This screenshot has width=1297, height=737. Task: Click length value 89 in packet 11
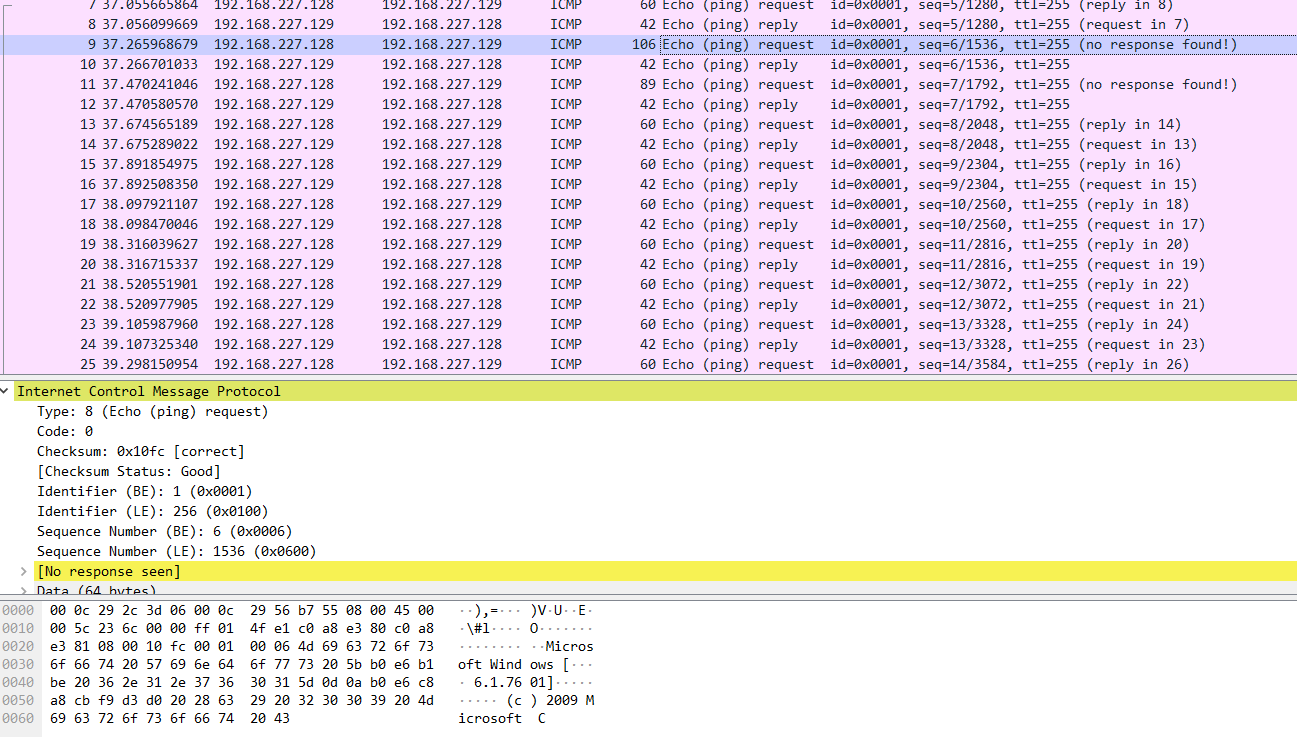[x=648, y=84]
